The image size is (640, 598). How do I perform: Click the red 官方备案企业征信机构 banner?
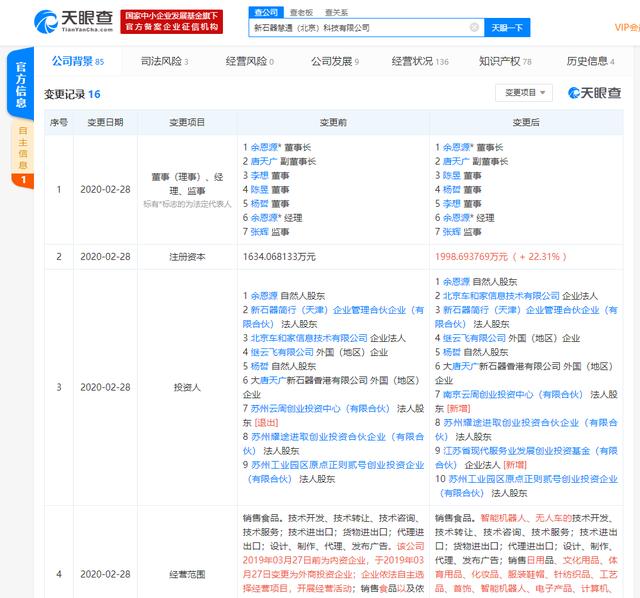coord(171,22)
